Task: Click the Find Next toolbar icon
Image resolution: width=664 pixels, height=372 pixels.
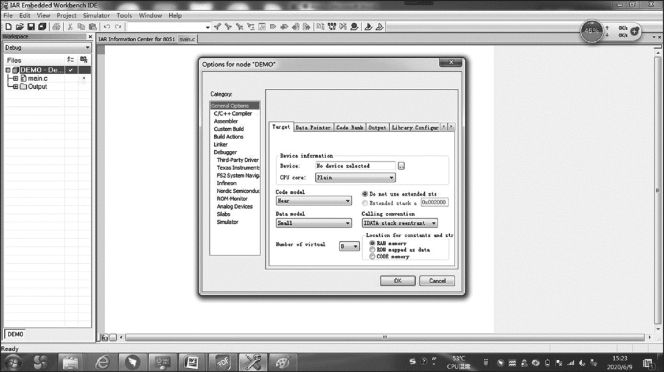Action: click(x=228, y=27)
